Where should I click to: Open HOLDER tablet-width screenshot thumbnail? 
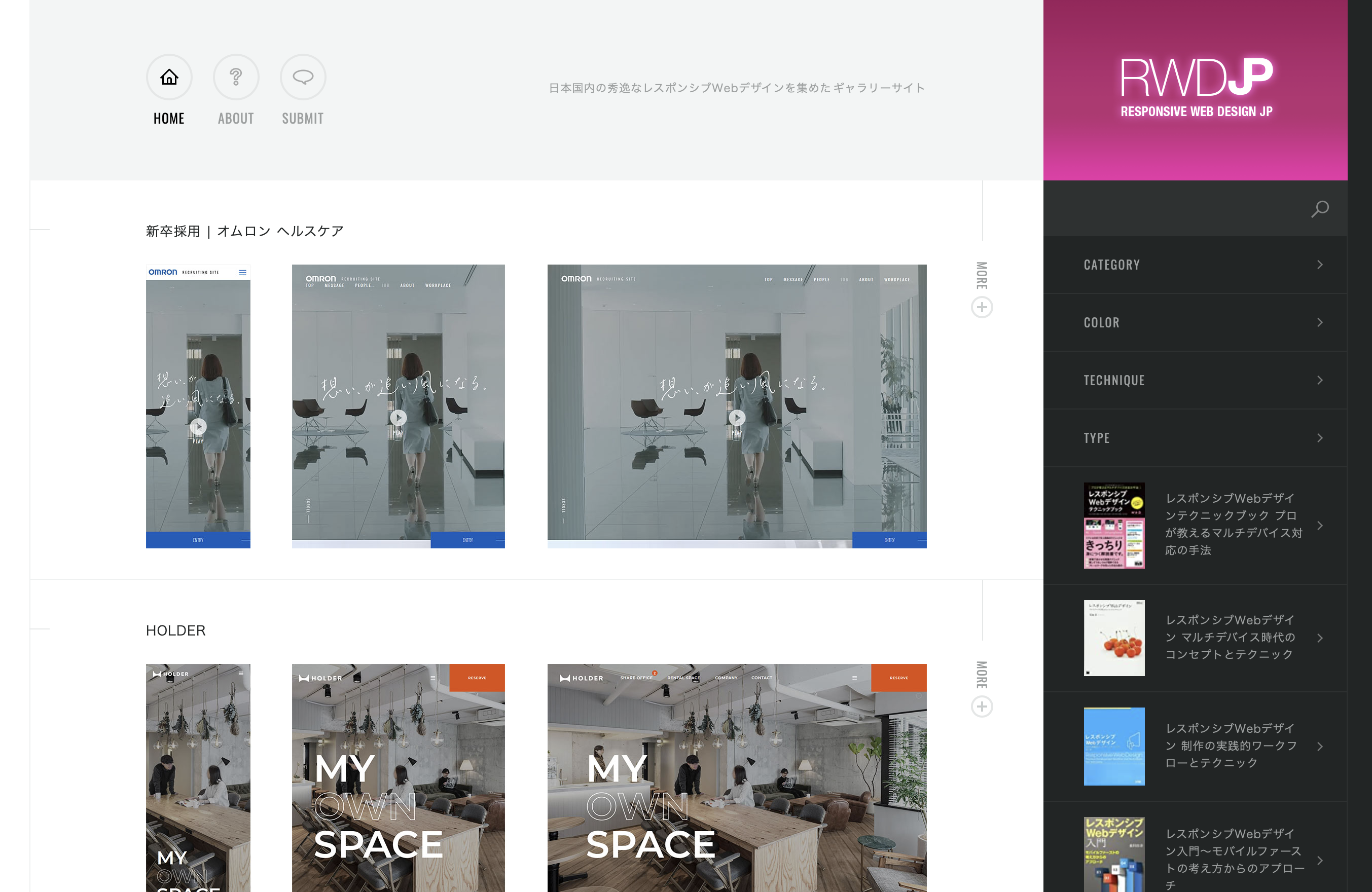click(x=399, y=778)
